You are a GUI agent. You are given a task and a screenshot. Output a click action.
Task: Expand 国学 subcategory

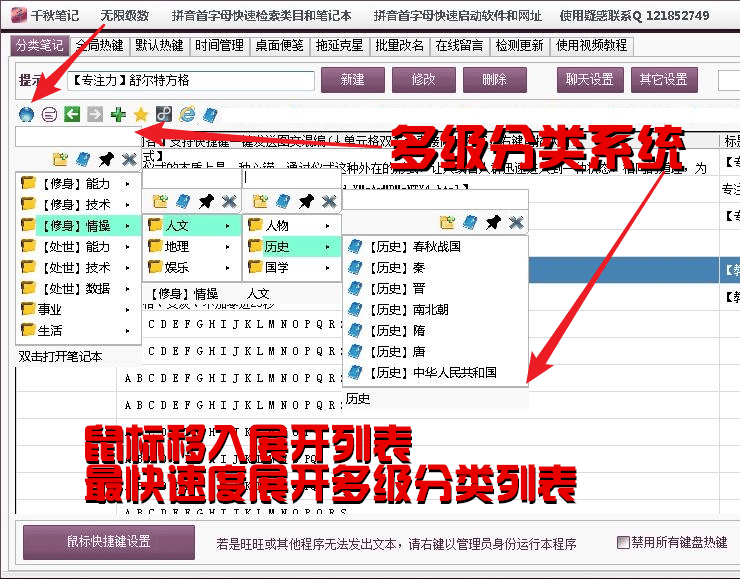click(x=292, y=268)
